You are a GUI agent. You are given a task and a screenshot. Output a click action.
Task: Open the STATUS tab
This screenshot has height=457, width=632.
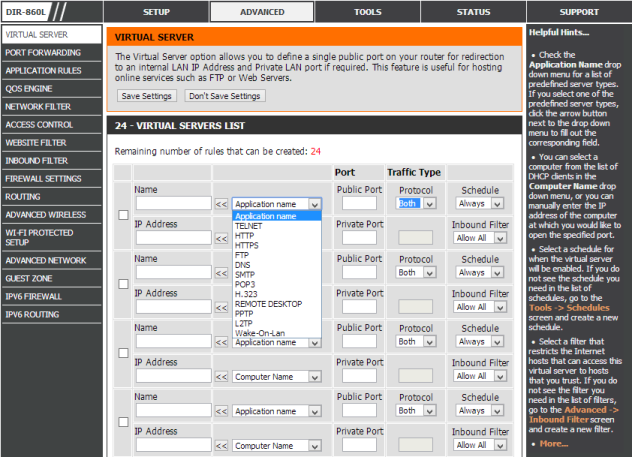pyautogui.click(x=473, y=12)
